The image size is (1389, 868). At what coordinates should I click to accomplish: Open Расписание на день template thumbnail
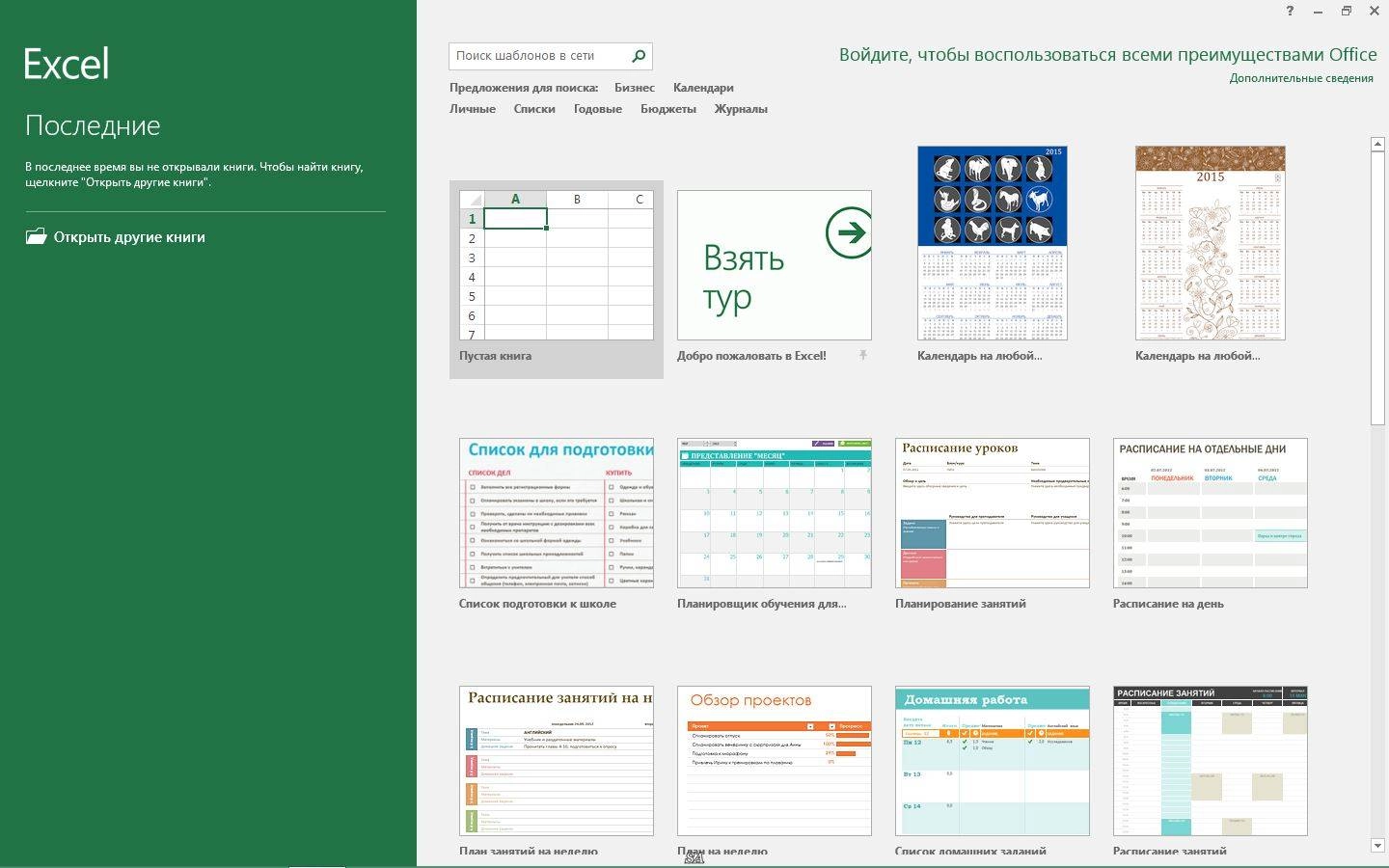coord(1211,513)
